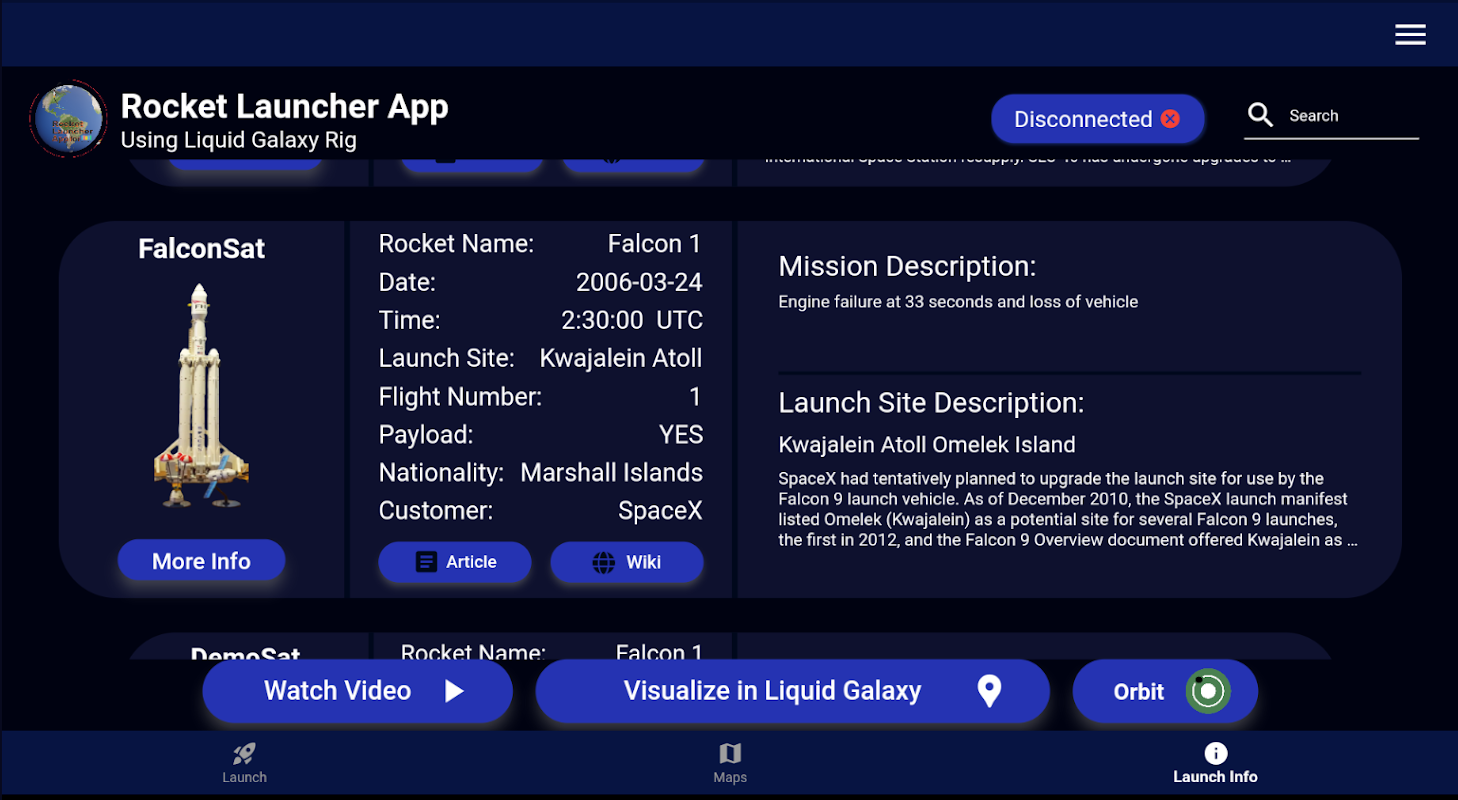1458x800 pixels.
Task: Open the hamburger menu
Action: (1410, 35)
